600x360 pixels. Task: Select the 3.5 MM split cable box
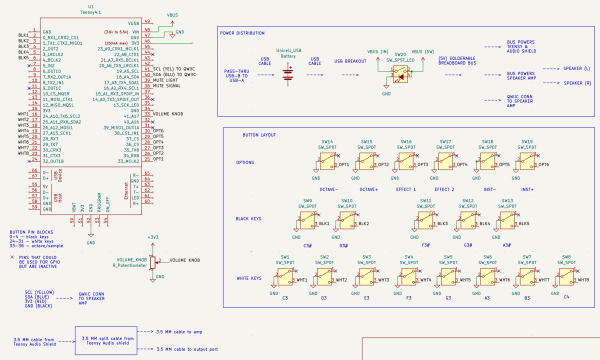pyautogui.click(x=106, y=340)
